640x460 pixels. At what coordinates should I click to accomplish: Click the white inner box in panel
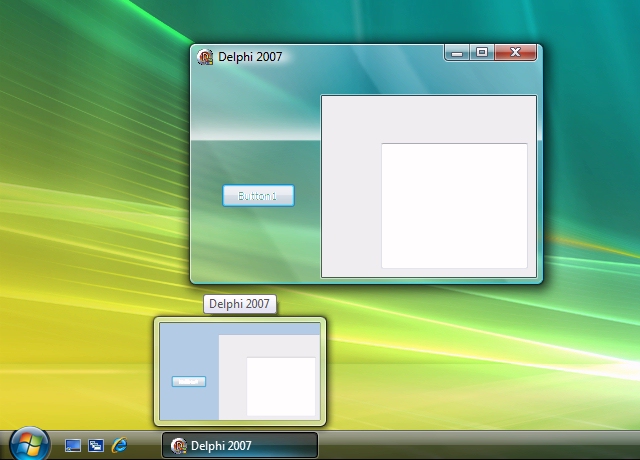454,206
